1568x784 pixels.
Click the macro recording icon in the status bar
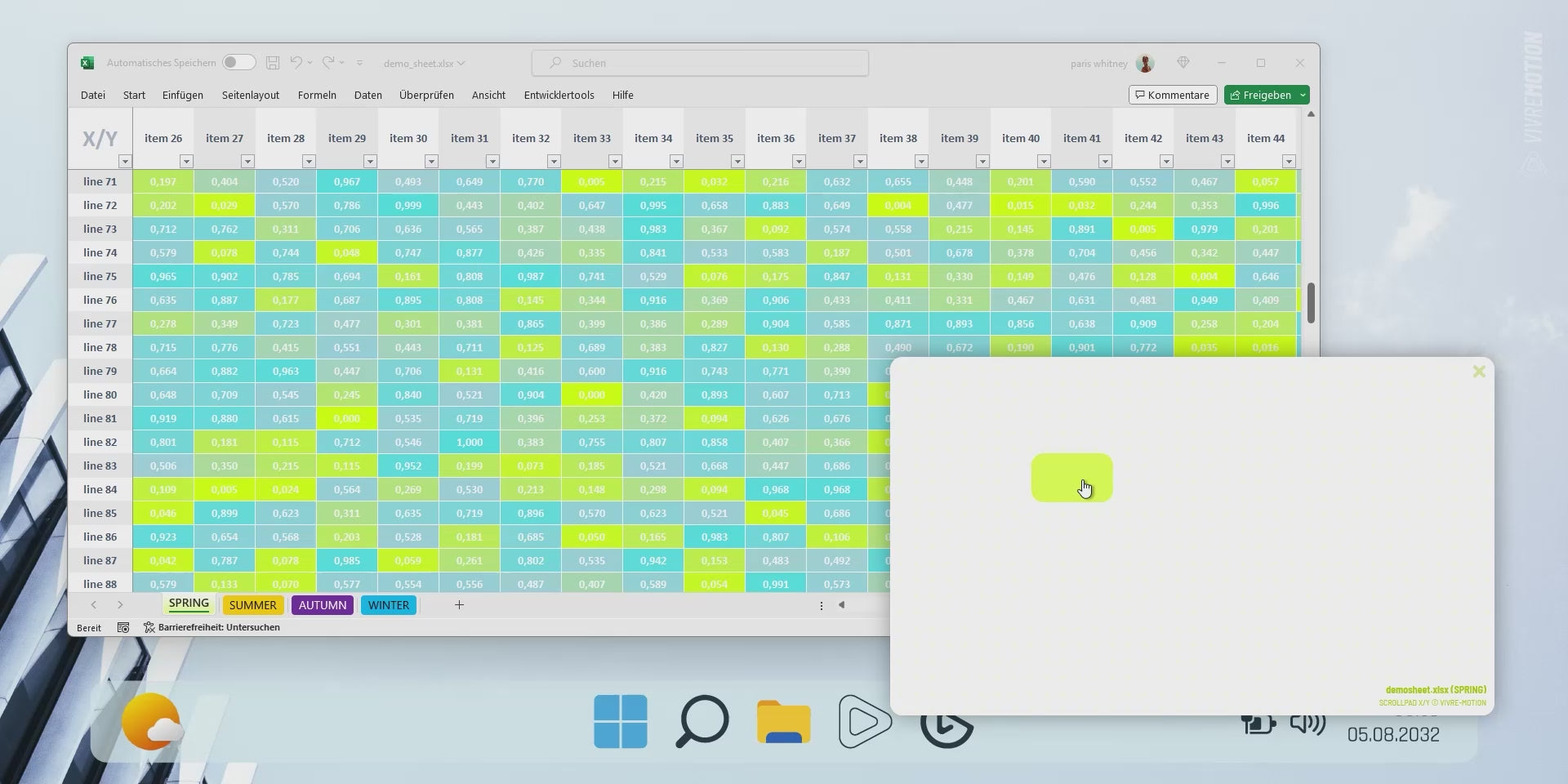point(123,627)
